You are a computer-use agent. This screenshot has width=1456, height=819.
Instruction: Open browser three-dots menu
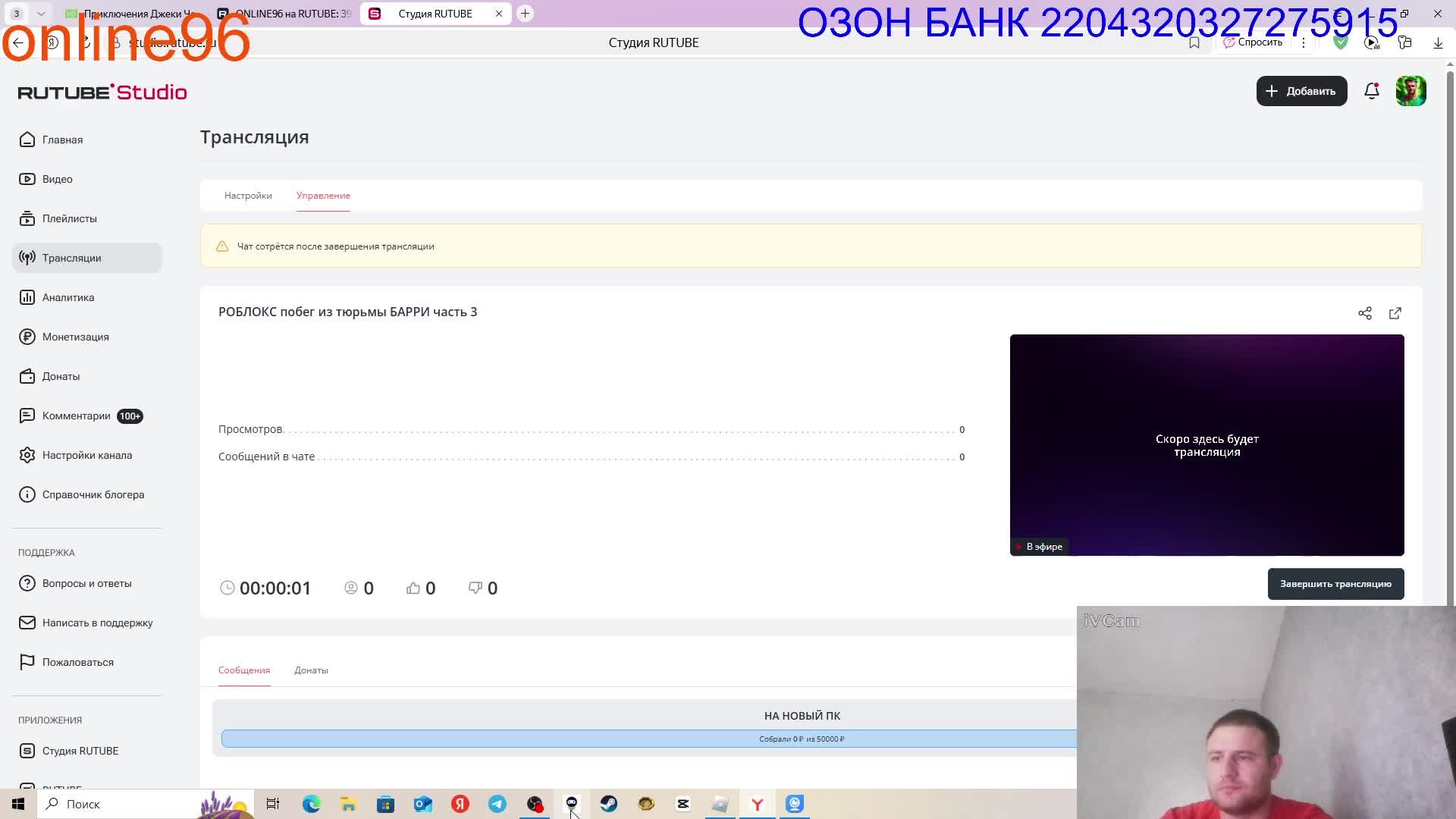[1304, 42]
